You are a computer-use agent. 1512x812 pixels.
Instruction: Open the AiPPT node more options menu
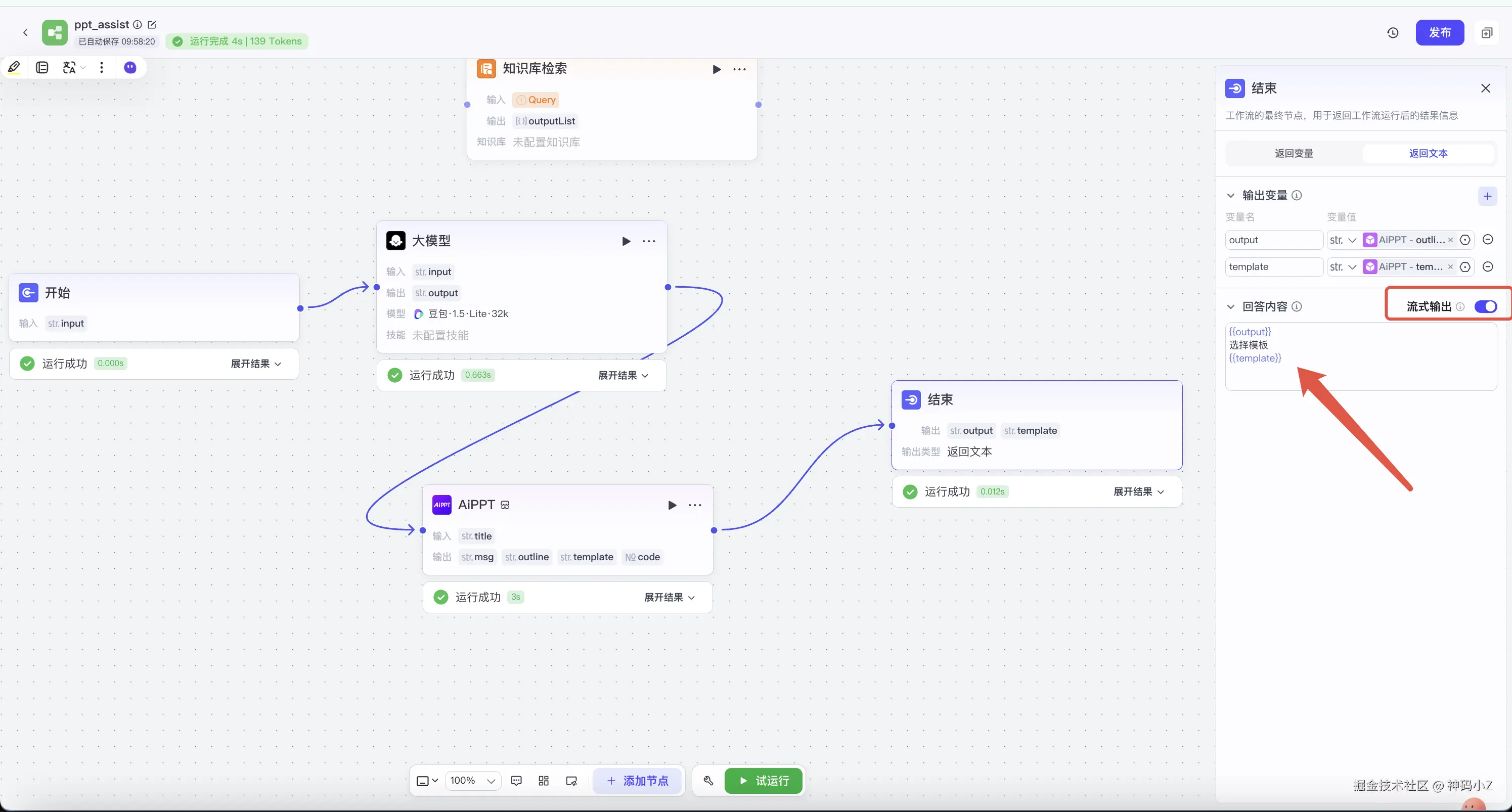[x=695, y=505]
